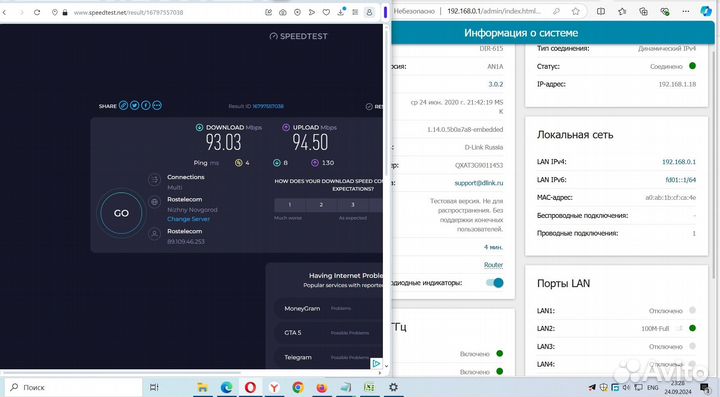Open Task View on the taskbar
The image size is (720, 397).
[x=154, y=388]
